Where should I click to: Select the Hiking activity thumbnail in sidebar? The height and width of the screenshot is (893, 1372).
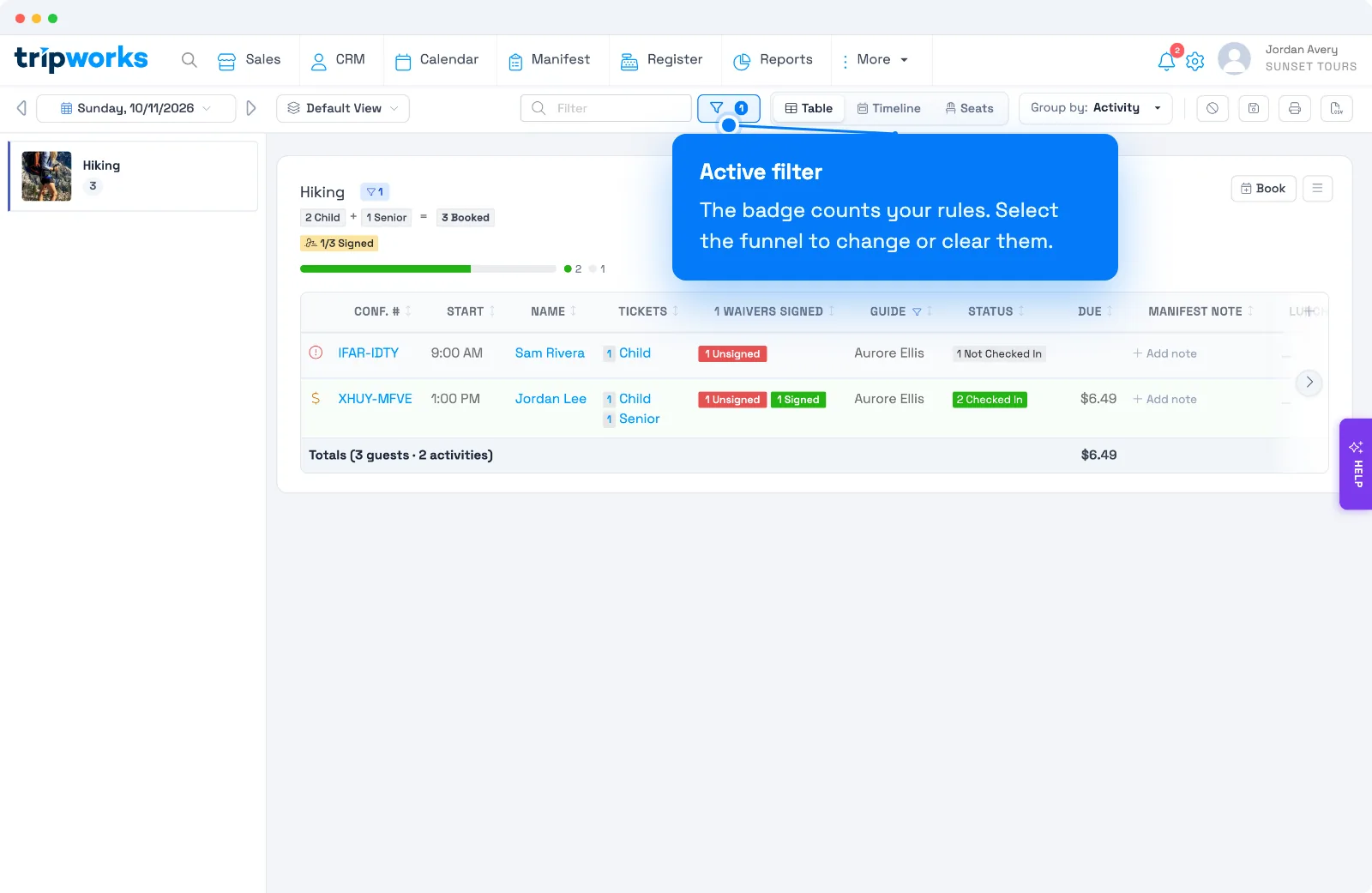coord(46,176)
